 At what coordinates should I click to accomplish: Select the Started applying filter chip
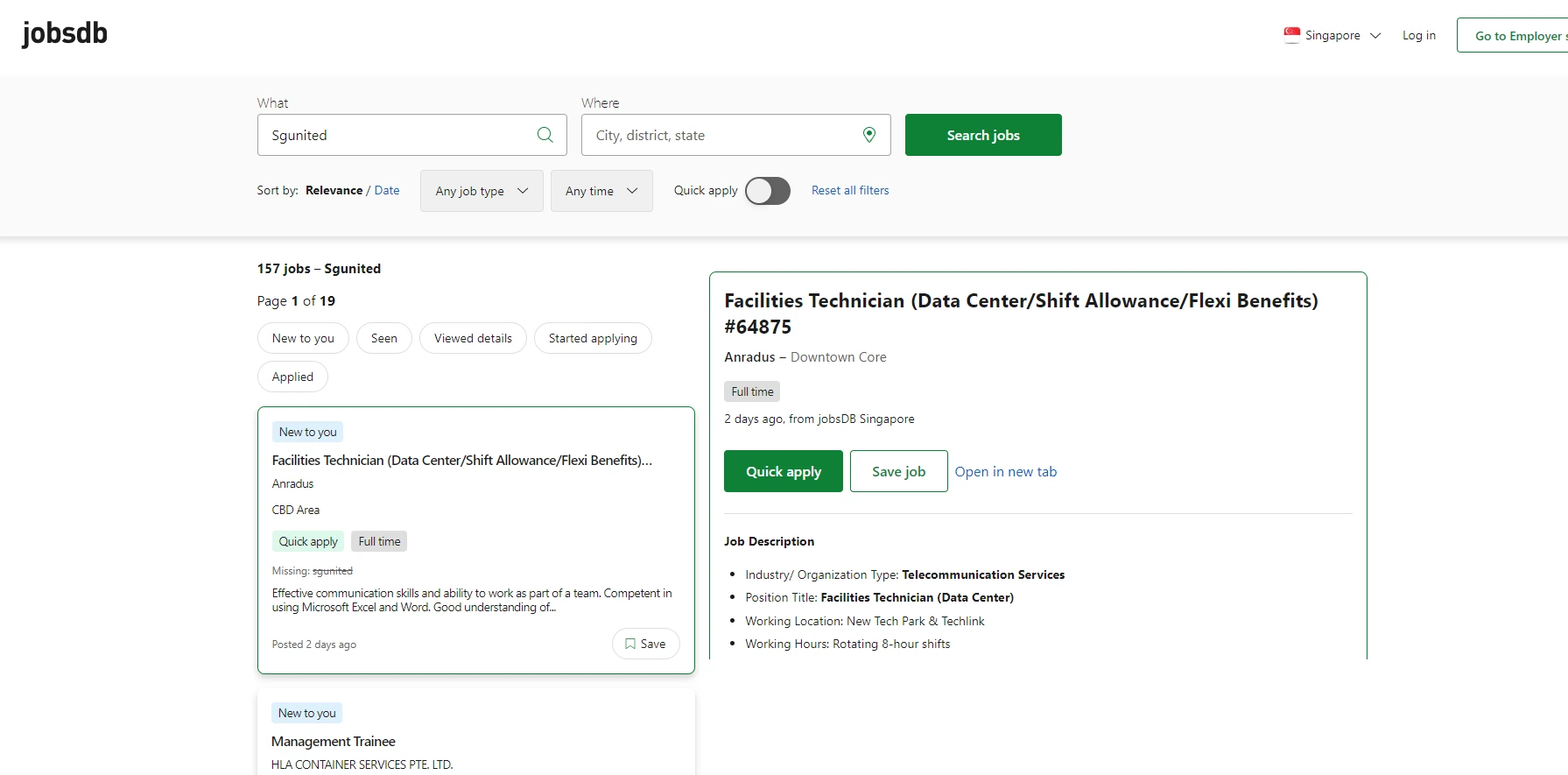click(x=593, y=338)
